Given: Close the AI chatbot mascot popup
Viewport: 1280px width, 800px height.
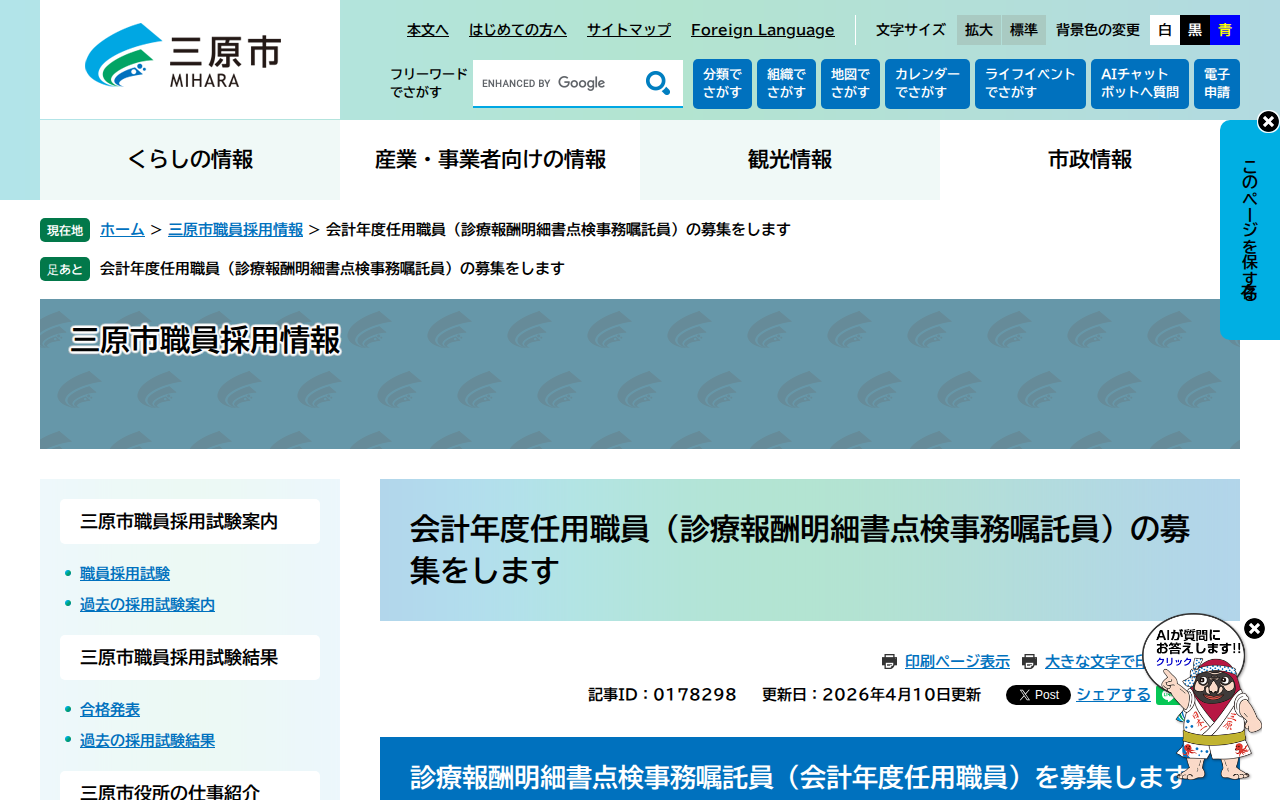Looking at the screenshot, I should tap(1254, 629).
